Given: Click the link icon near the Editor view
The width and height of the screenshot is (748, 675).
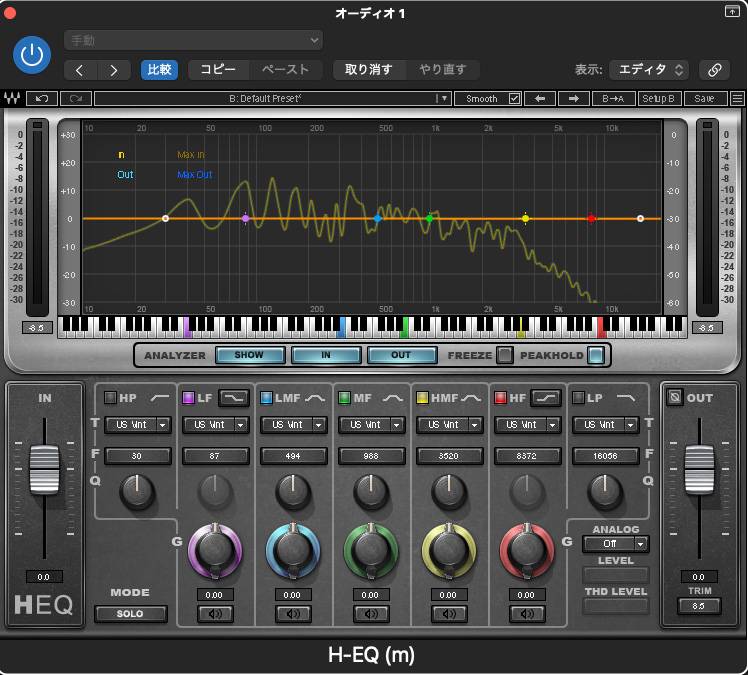Looking at the screenshot, I should point(714,70).
